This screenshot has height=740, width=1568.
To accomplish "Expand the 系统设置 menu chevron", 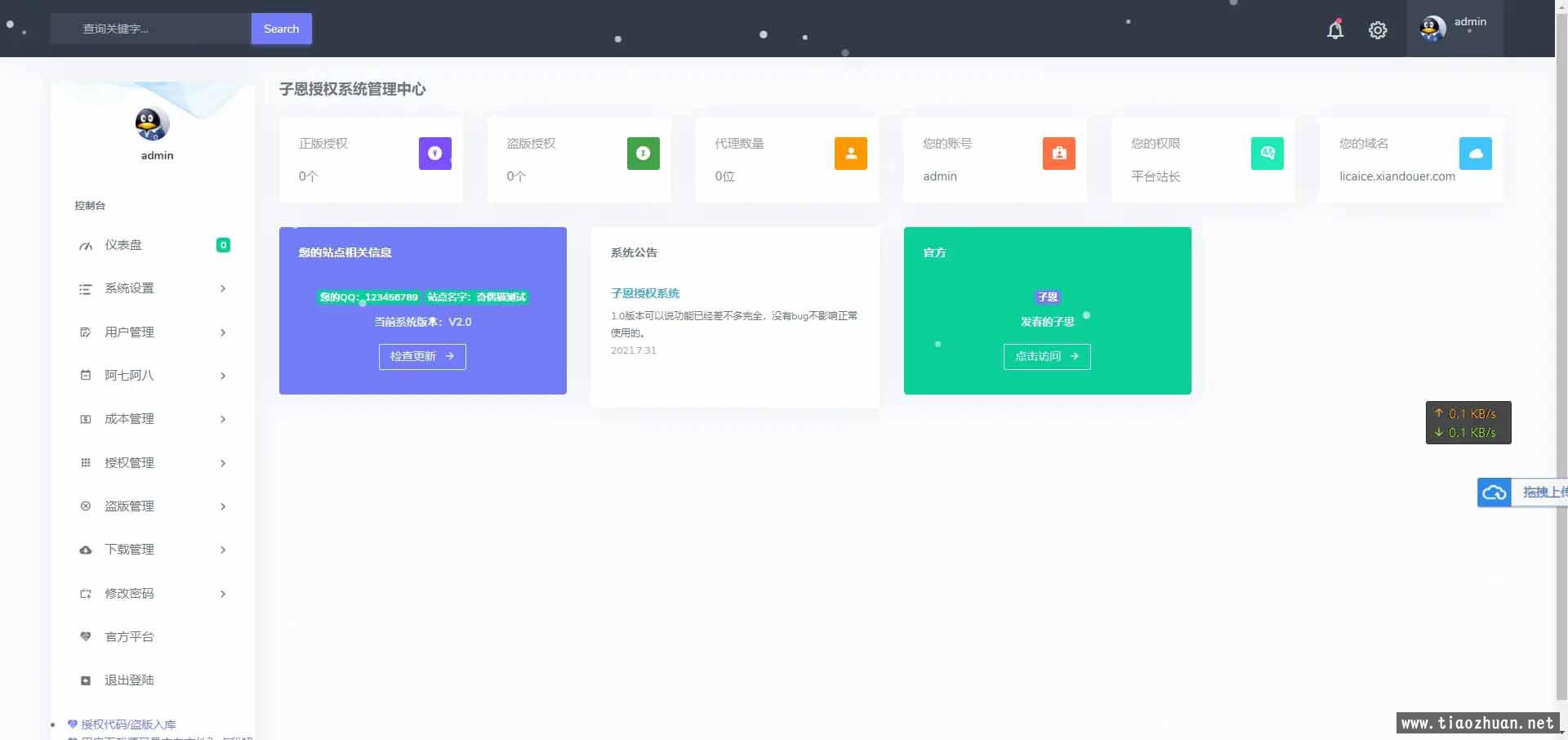I will coord(223,289).
